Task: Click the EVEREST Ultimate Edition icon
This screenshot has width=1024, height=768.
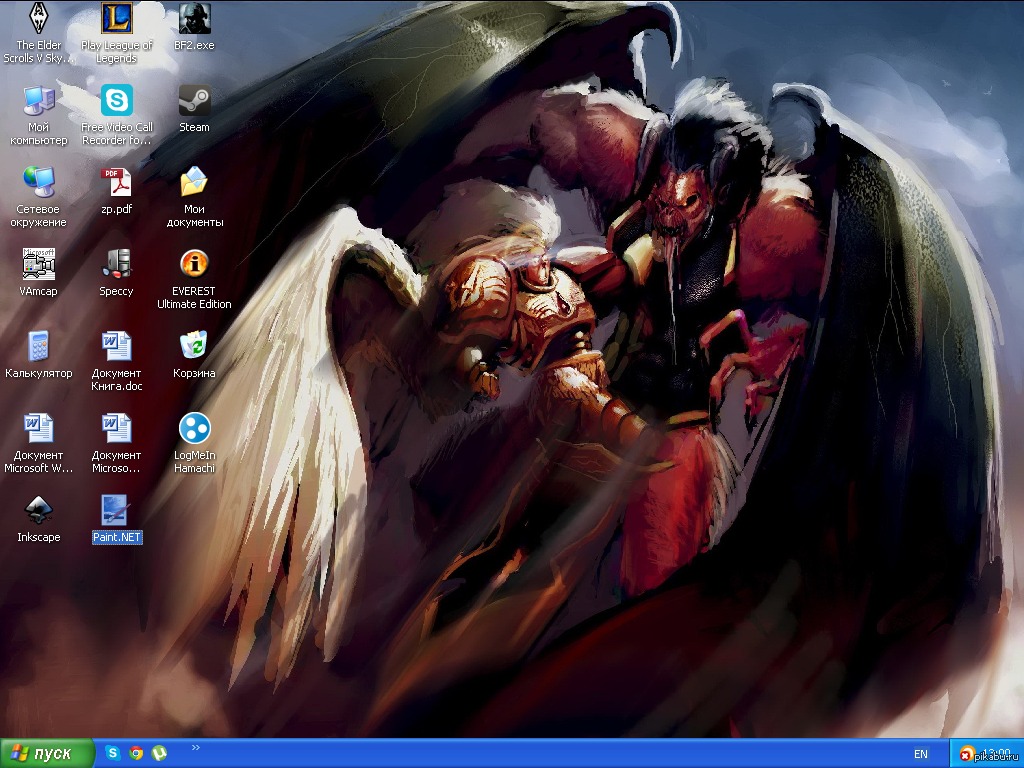Action: [x=194, y=265]
